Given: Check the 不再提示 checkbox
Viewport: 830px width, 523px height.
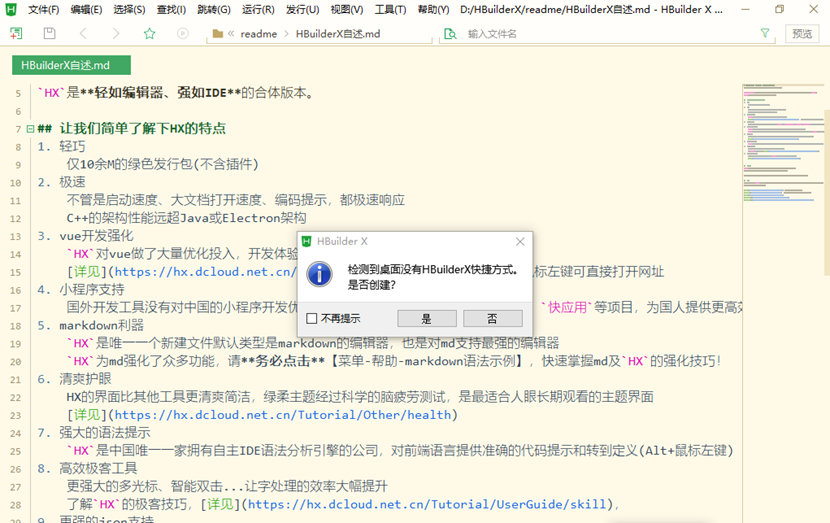Looking at the screenshot, I should 312,318.
